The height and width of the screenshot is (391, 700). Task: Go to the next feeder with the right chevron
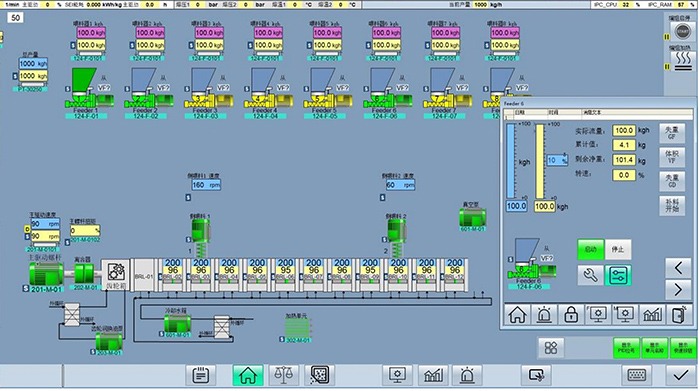(x=678, y=290)
